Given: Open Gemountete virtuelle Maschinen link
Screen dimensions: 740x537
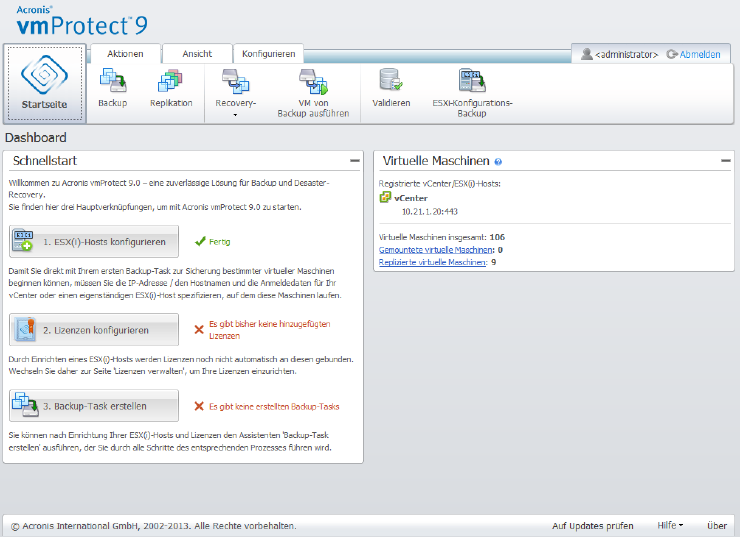Looking at the screenshot, I should pos(436,250).
